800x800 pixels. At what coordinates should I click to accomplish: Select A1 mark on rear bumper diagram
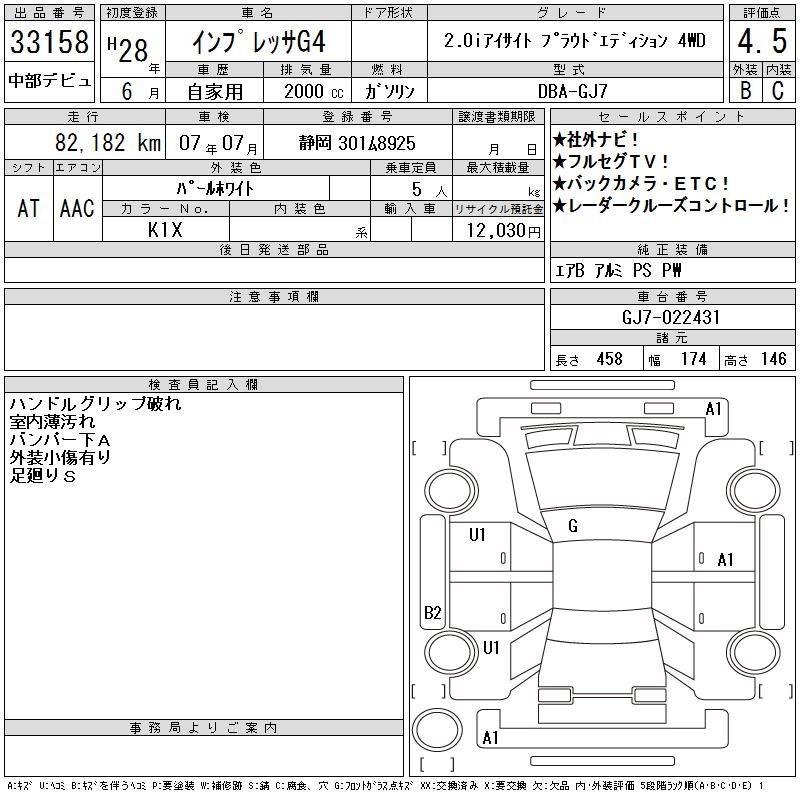point(490,738)
